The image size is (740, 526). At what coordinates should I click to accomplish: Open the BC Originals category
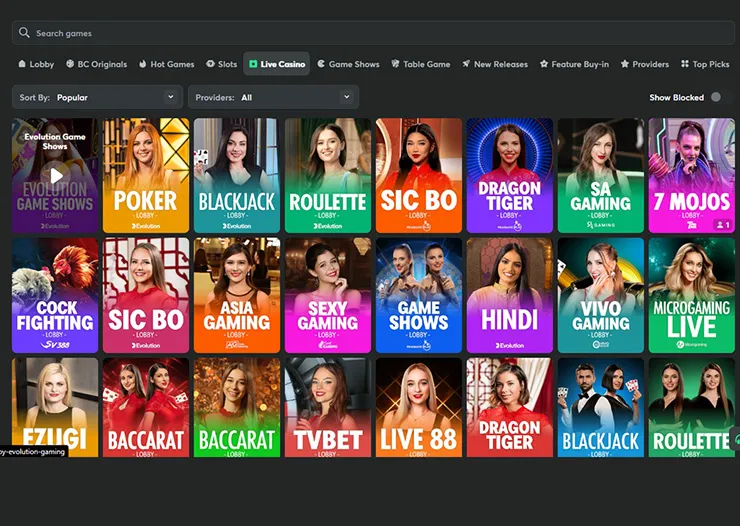97,64
